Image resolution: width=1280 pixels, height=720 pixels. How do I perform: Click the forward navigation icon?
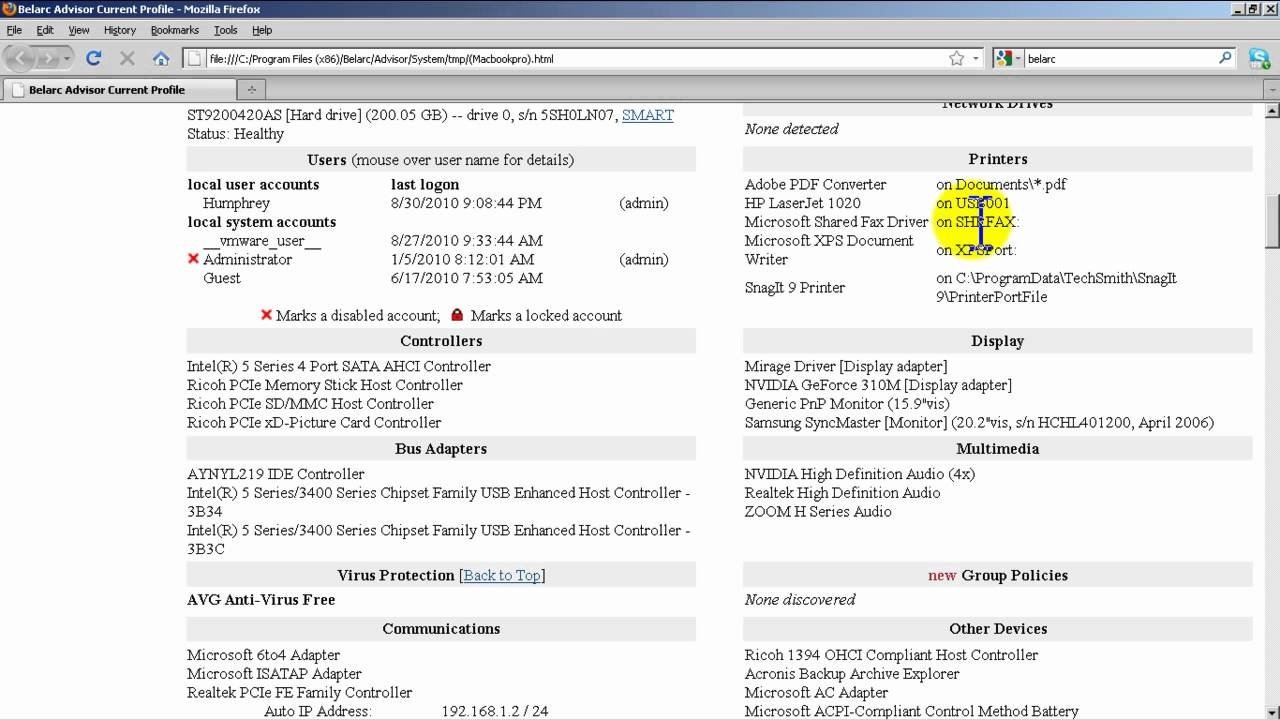coord(48,58)
